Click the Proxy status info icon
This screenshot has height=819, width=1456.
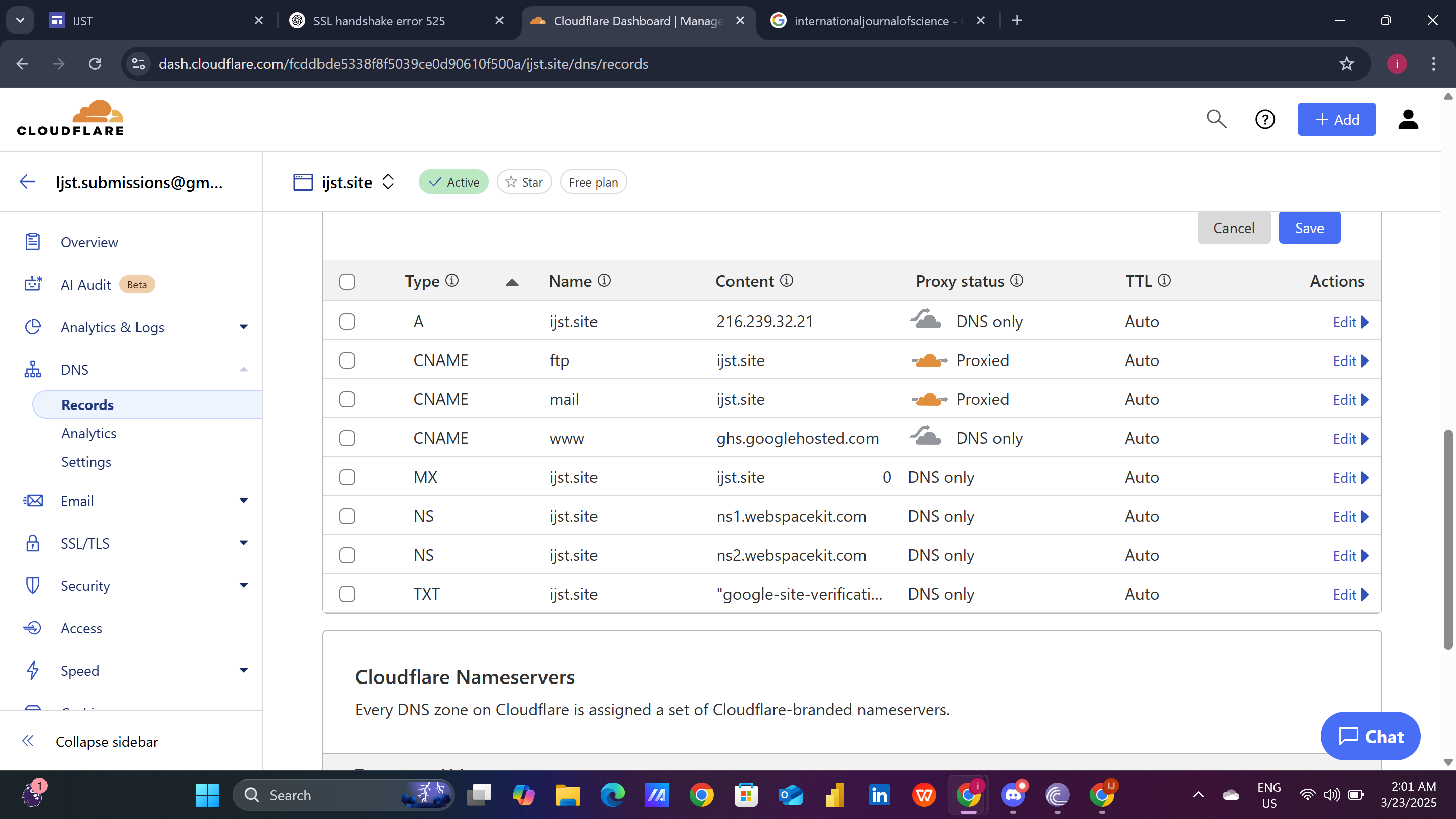point(1016,281)
